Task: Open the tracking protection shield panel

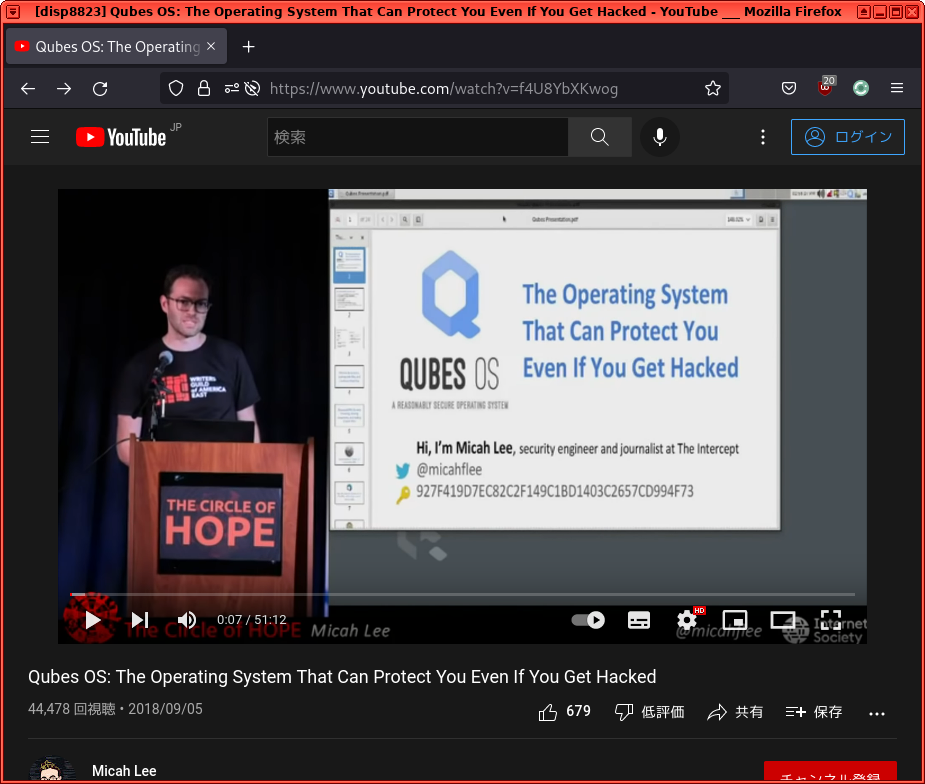Action: click(176, 88)
